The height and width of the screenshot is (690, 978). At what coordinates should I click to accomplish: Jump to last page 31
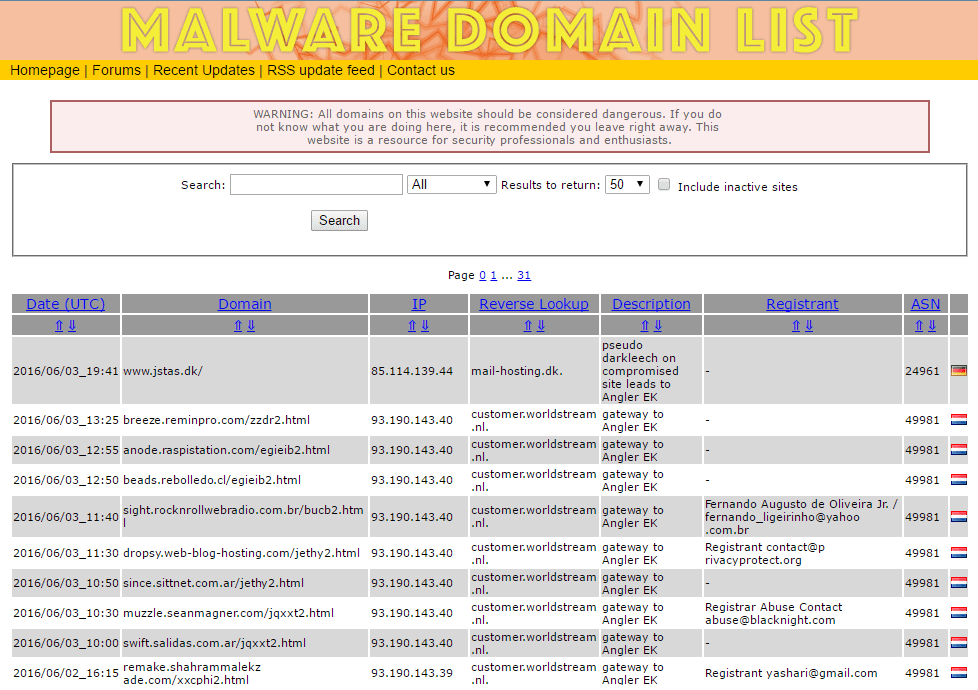[524, 275]
